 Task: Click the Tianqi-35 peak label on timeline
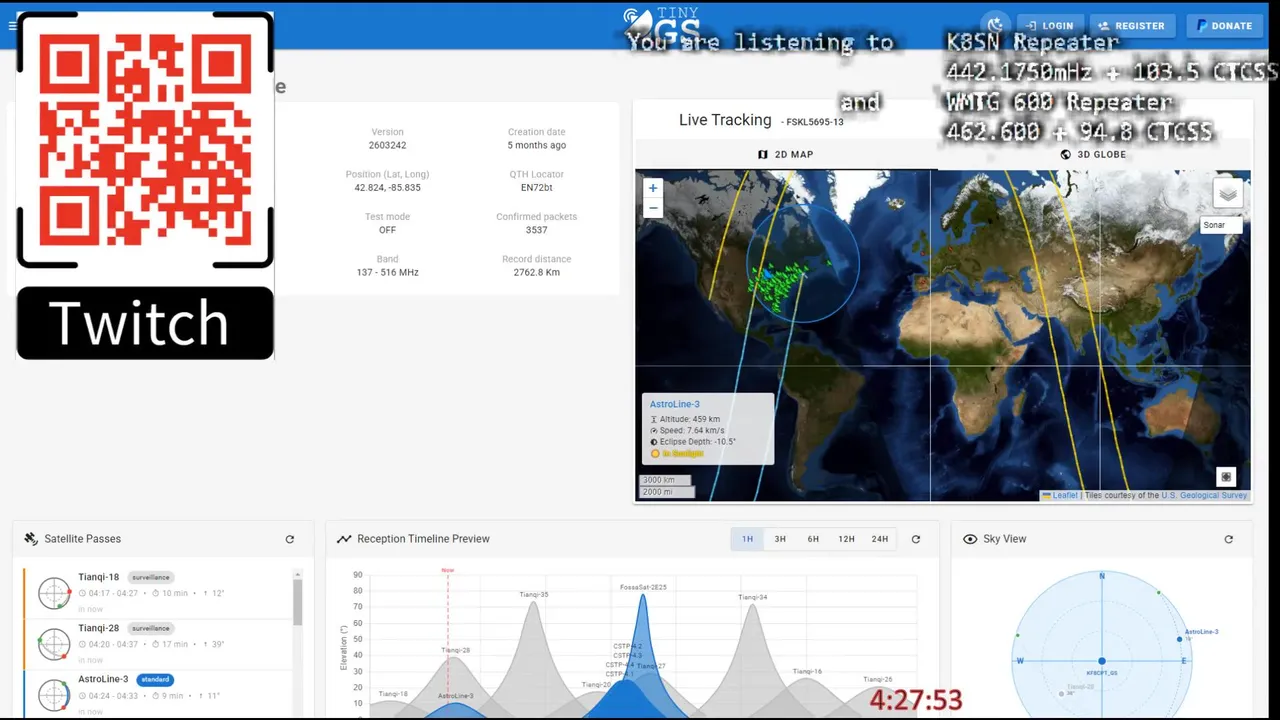click(x=534, y=595)
